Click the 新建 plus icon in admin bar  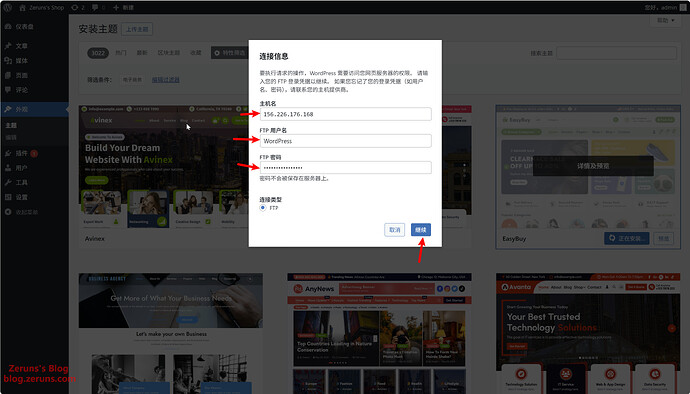tap(116, 7)
